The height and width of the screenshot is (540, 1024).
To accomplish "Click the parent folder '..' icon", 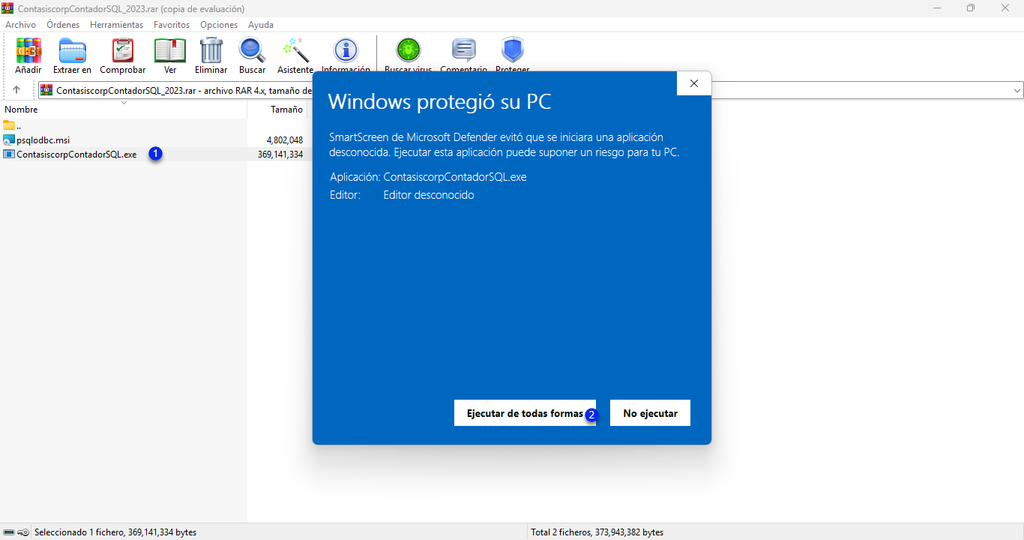I will [8, 125].
